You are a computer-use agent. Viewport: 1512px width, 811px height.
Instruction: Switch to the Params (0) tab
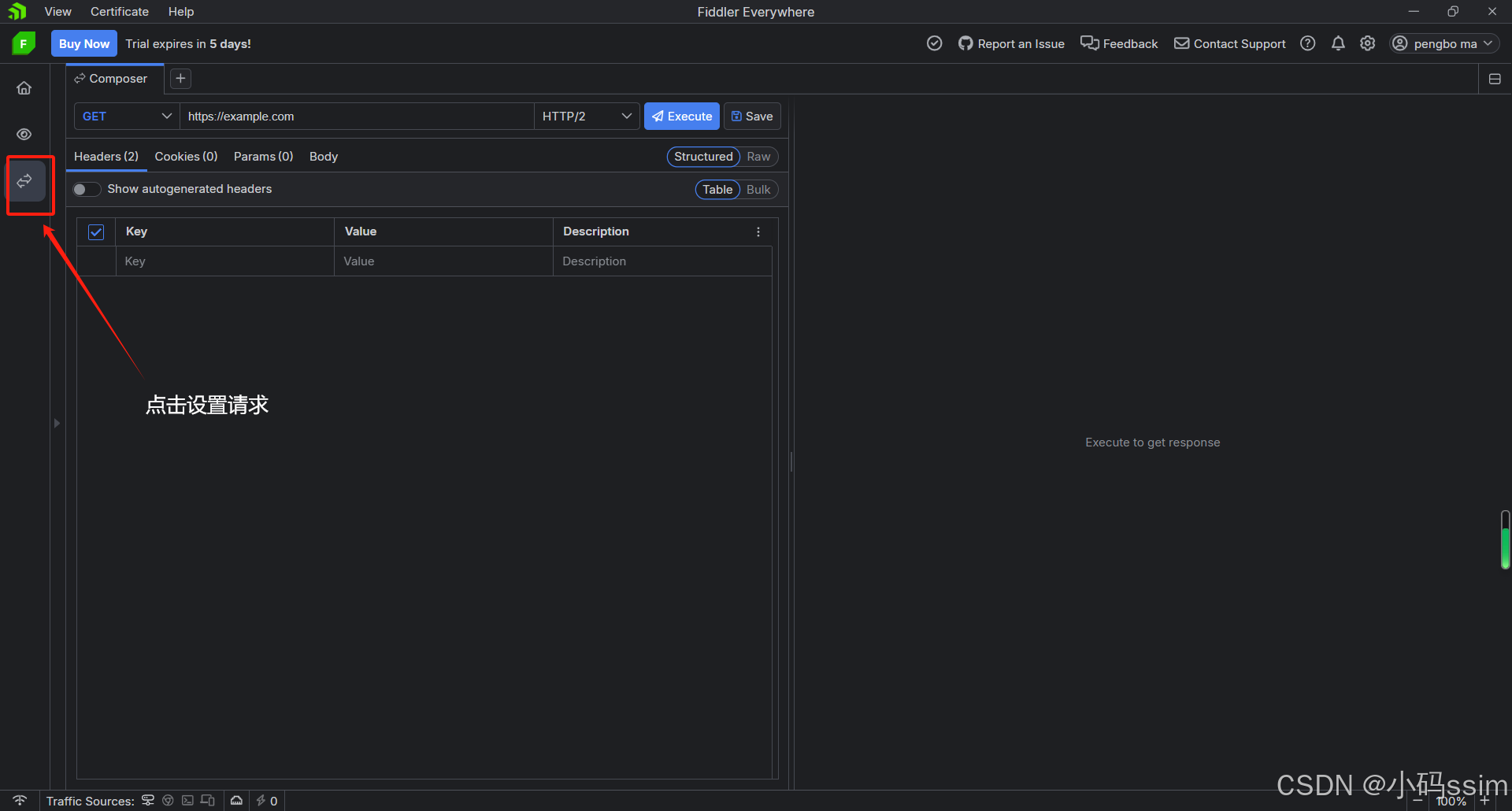pyautogui.click(x=264, y=157)
